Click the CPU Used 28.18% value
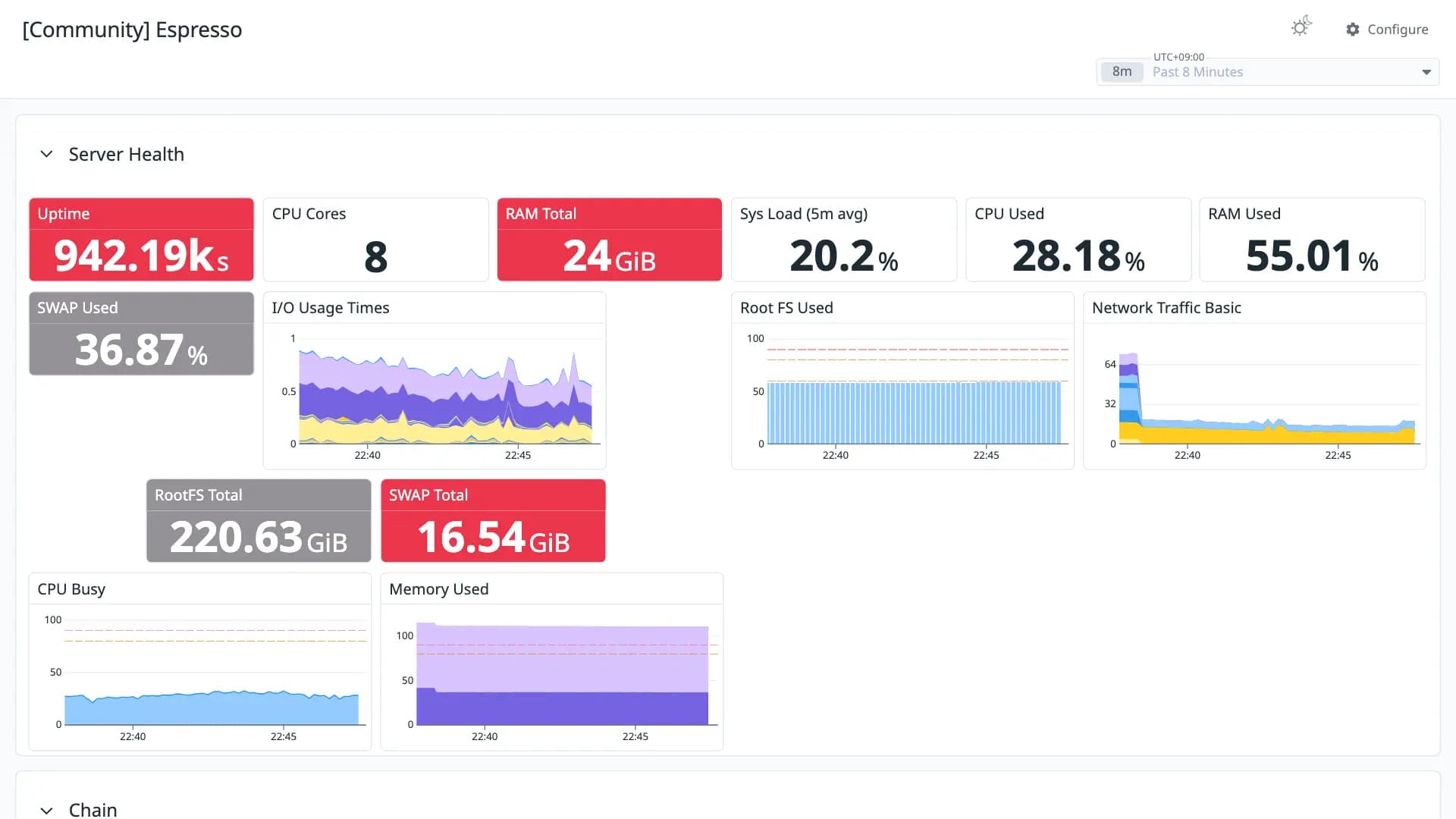The image size is (1456, 819). click(x=1078, y=256)
